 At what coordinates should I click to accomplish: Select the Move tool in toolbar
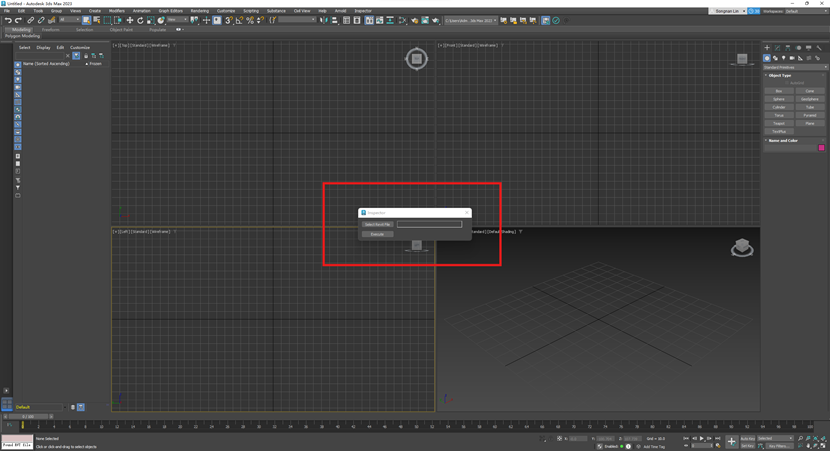click(129, 20)
